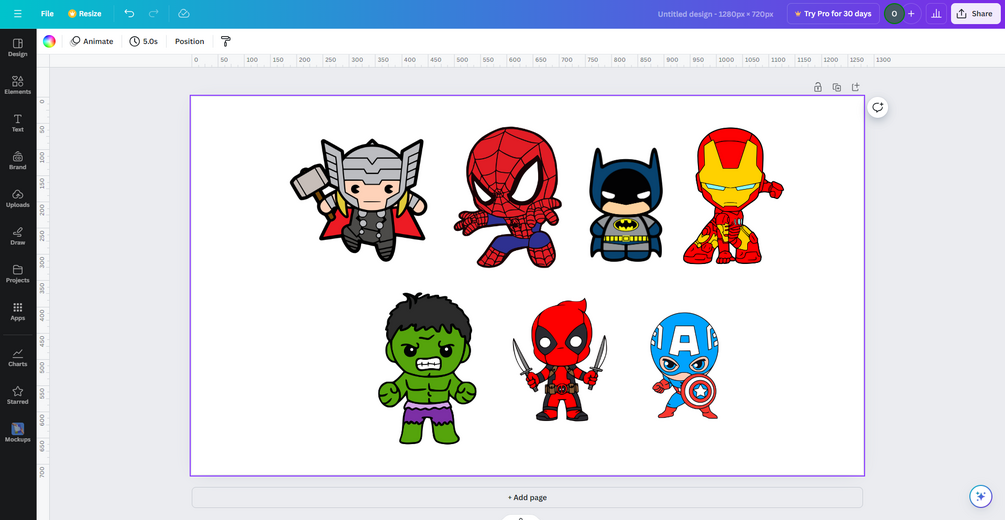Select the Batman character image
This screenshot has width=1005, height=520.
(x=626, y=205)
